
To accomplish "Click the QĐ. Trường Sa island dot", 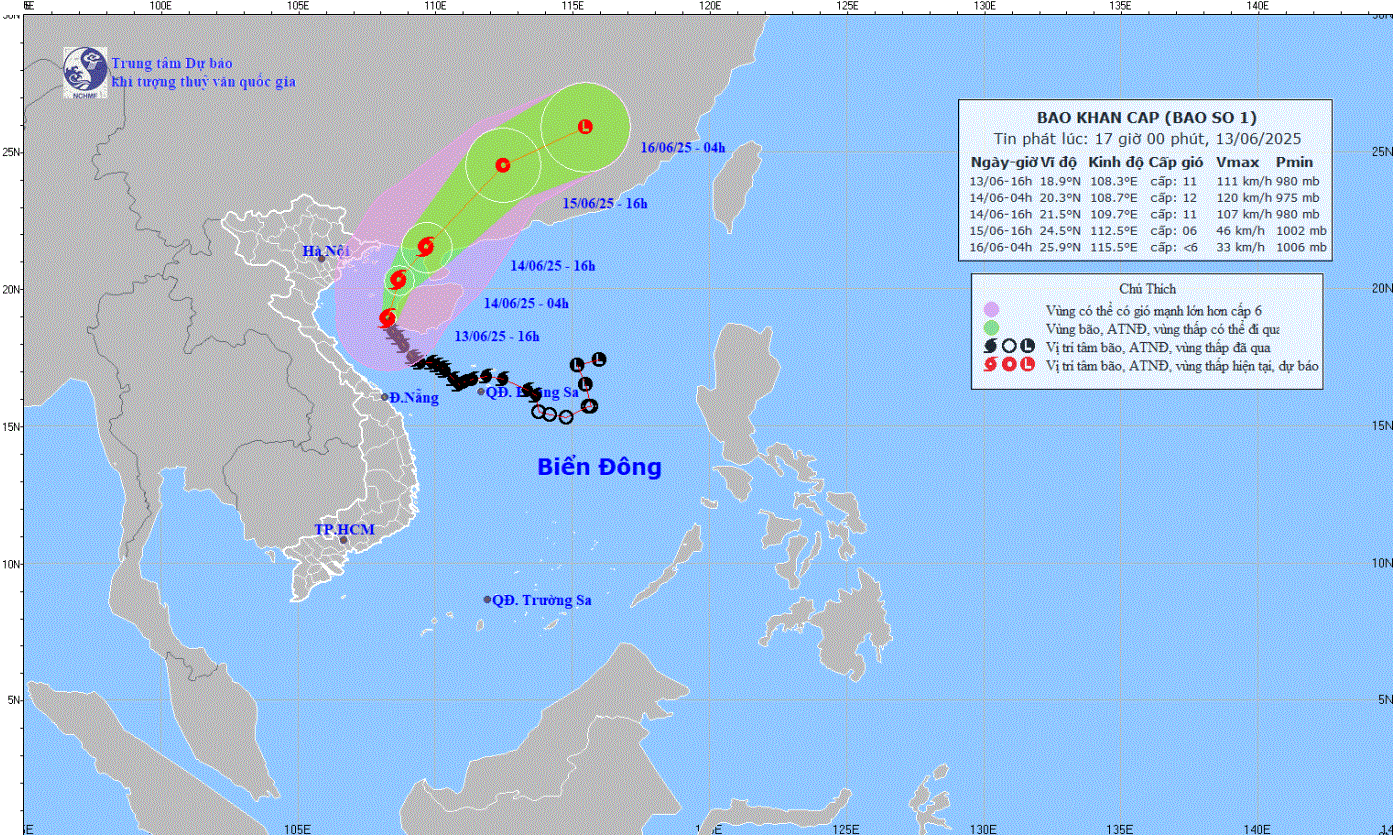I will point(488,600).
